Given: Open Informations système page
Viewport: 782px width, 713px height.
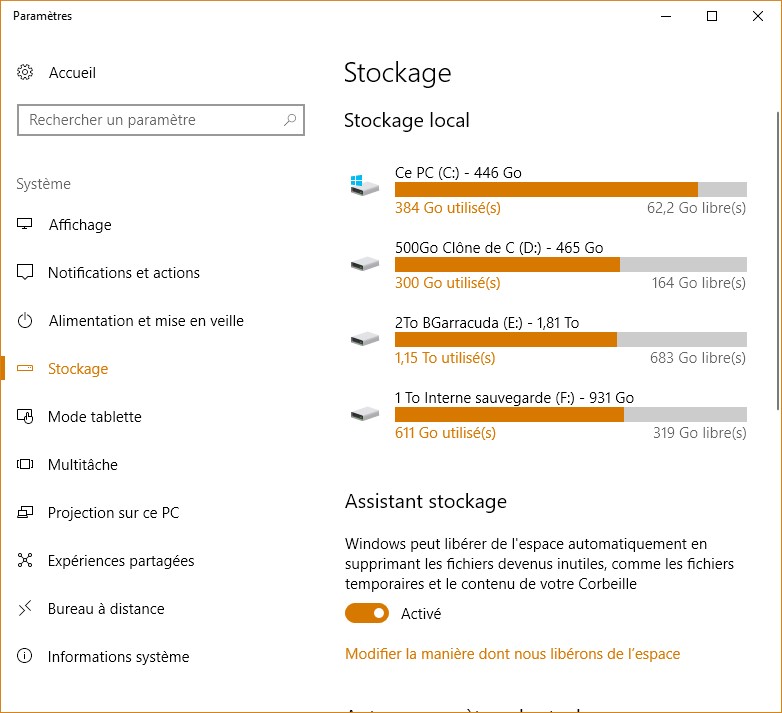Looking at the screenshot, I should pos(118,657).
